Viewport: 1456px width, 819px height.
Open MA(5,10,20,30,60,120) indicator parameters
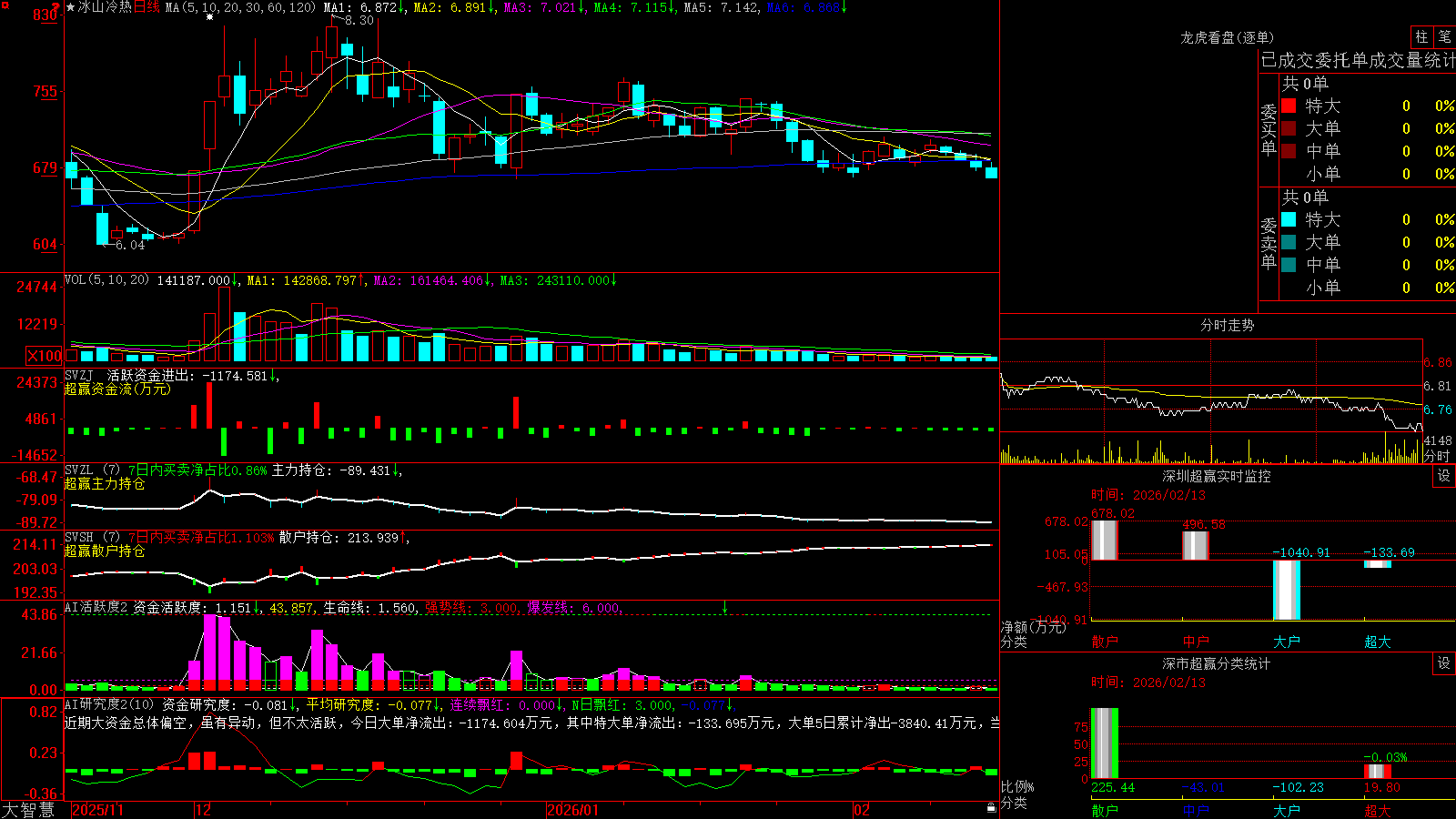pos(241,7)
